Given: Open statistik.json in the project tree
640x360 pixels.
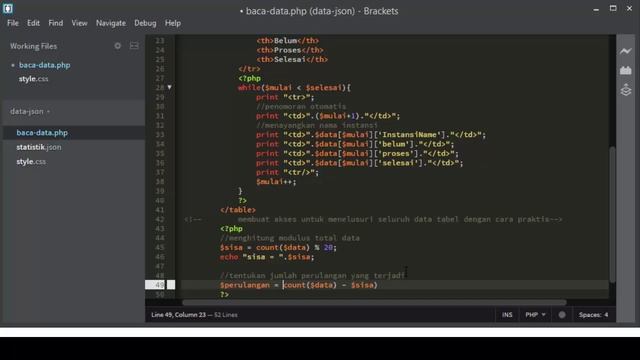Looking at the screenshot, I should [39, 147].
